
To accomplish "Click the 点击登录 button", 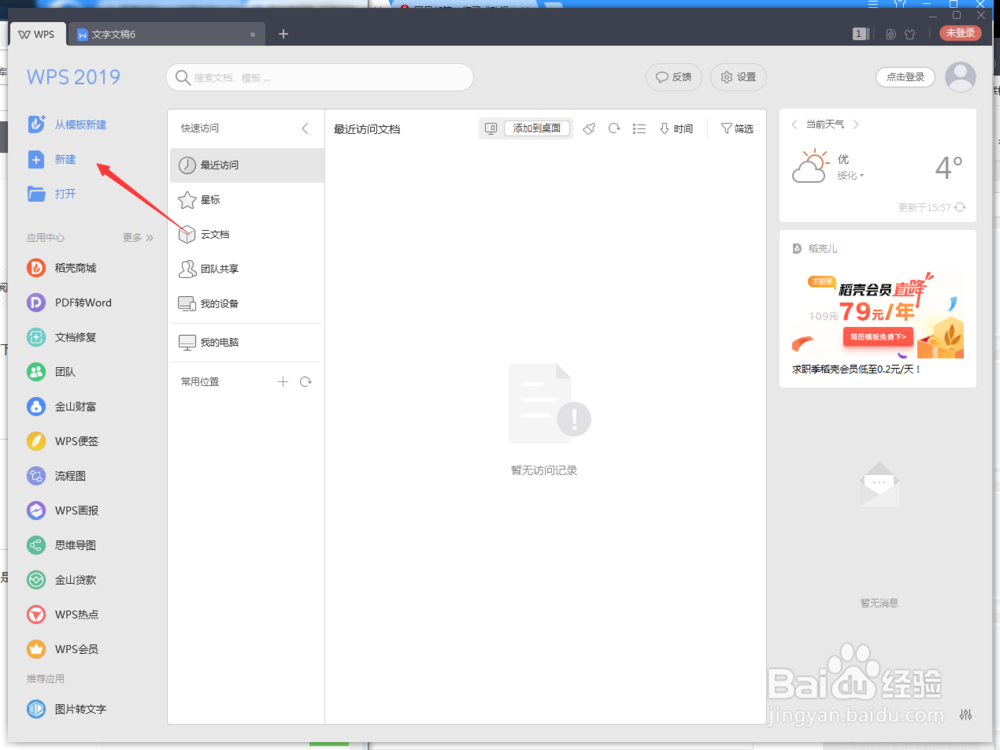I will tap(906, 77).
